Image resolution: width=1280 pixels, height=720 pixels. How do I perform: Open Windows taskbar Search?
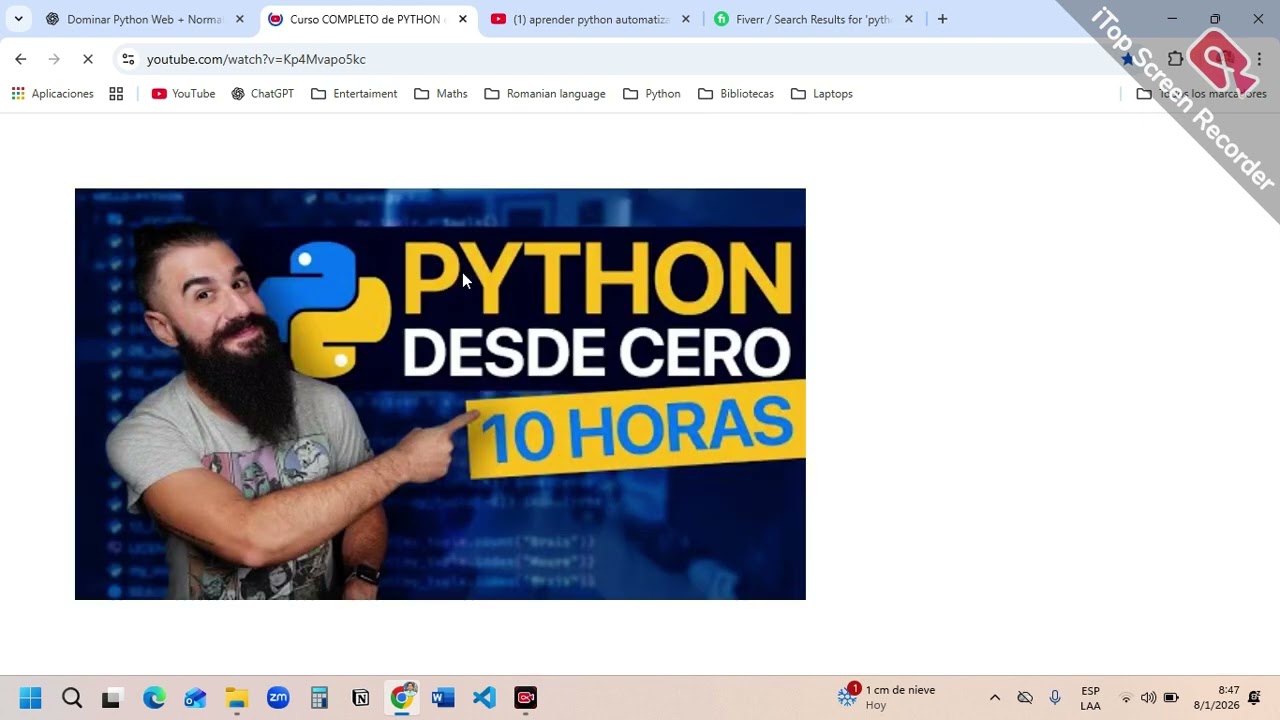coord(72,697)
